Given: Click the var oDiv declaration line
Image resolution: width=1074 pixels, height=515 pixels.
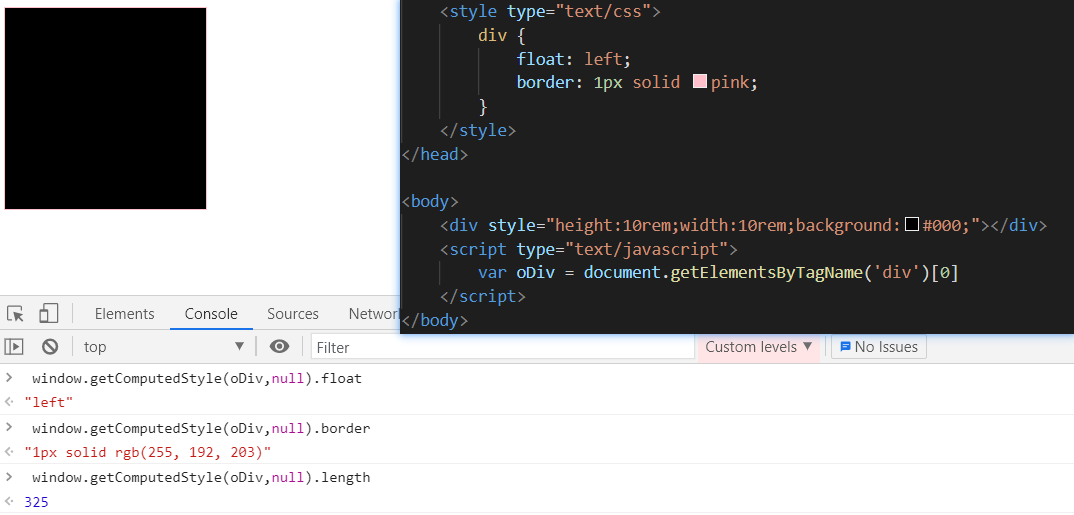Looking at the screenshot, I should pos(718,273).
